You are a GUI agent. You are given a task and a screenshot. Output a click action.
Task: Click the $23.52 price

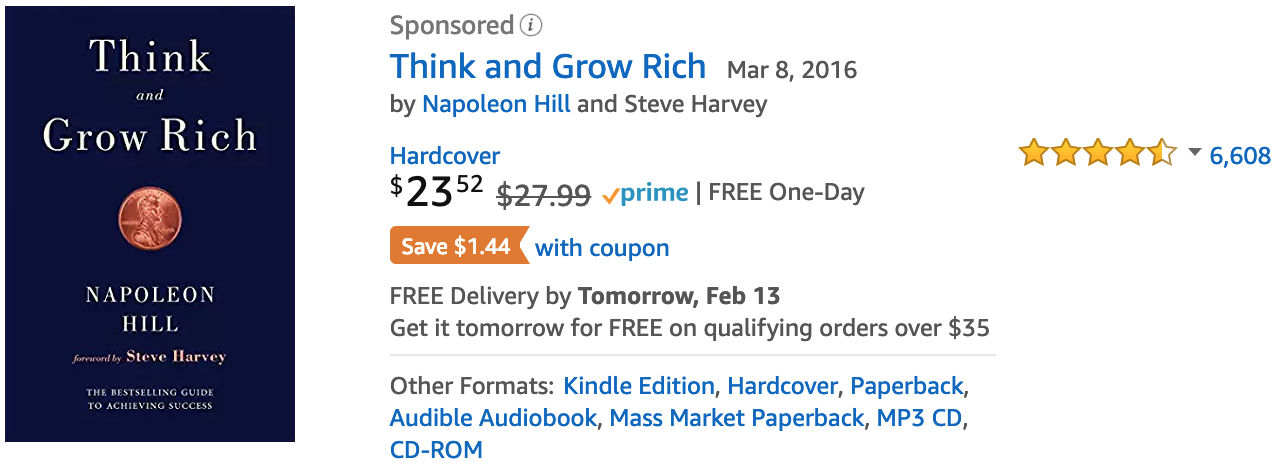point(437,191)
